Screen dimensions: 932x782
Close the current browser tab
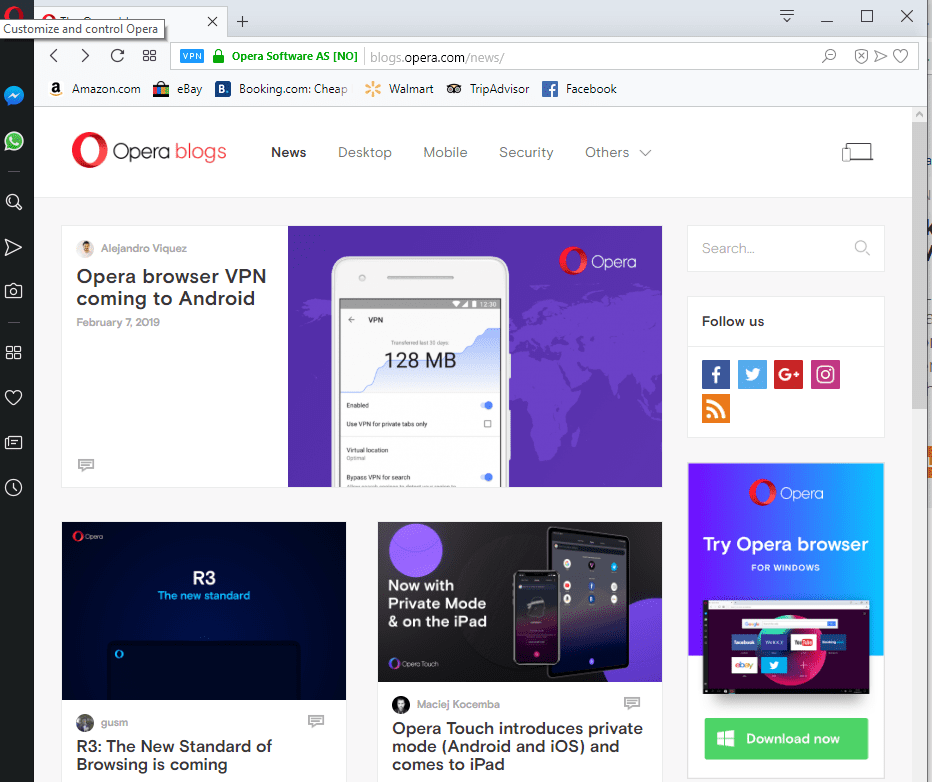(212, 22)
